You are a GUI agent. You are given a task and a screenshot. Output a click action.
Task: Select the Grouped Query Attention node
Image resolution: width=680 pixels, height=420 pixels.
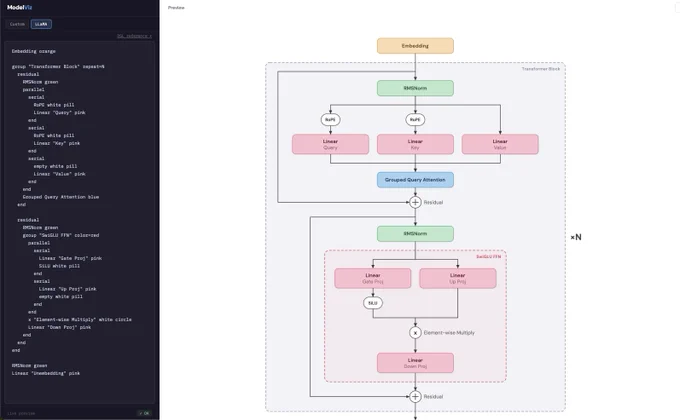point(415,180)
